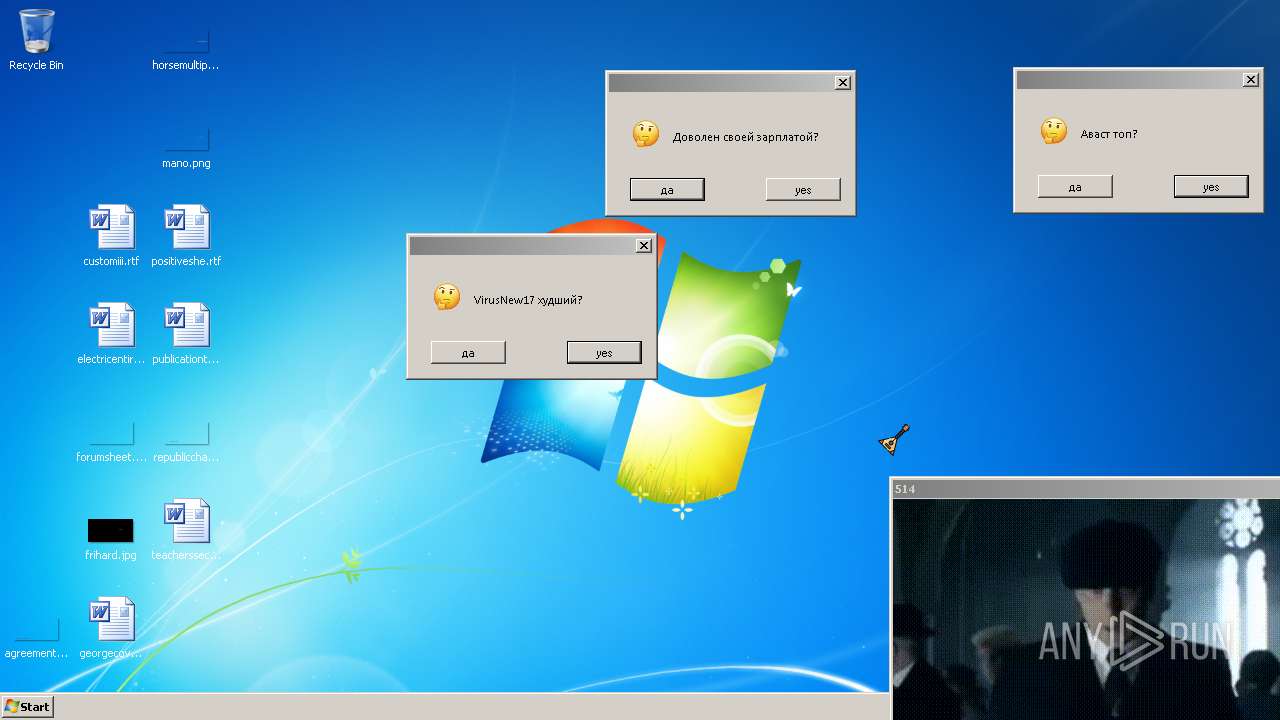The image size is (1280, 720).
Task: Click the video frame in the 514 window
Action: tap(1085, 608)
